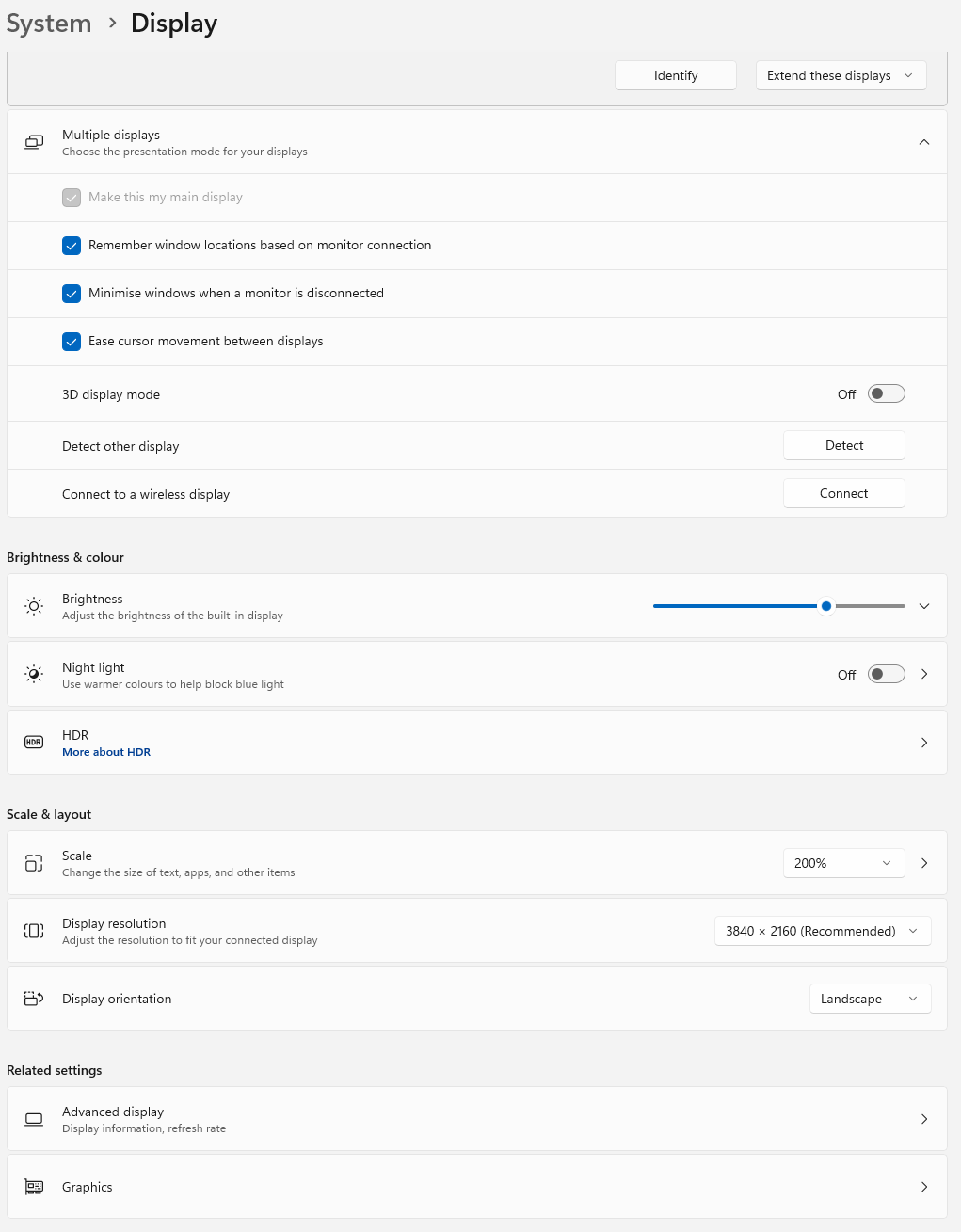This screenshot has width=961, height=1232.
Task: Click the Scale icon
Action: 34,863
